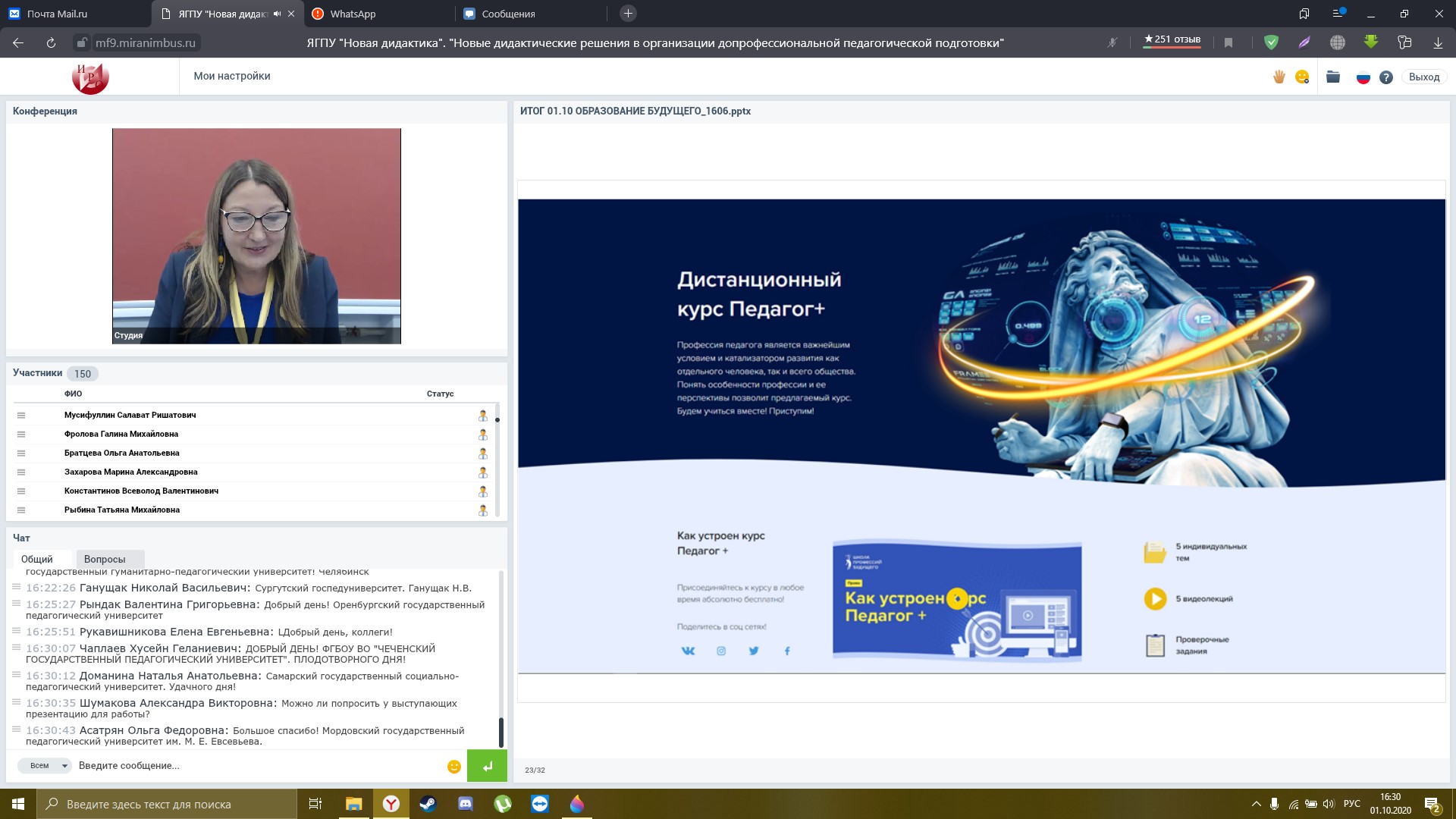The width and height of the screenshot is (1456, 819).
Task: Switch to Вопросы chat tab
Action: 105,559
